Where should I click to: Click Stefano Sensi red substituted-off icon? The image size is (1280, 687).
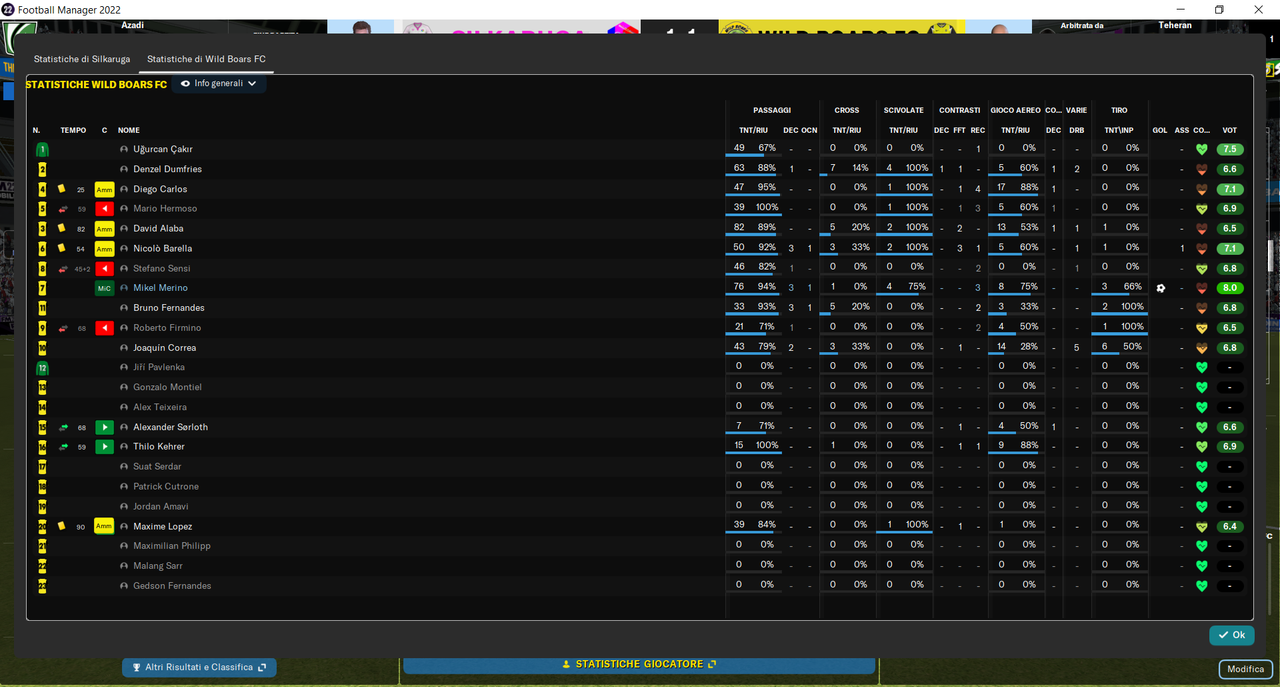104,268
